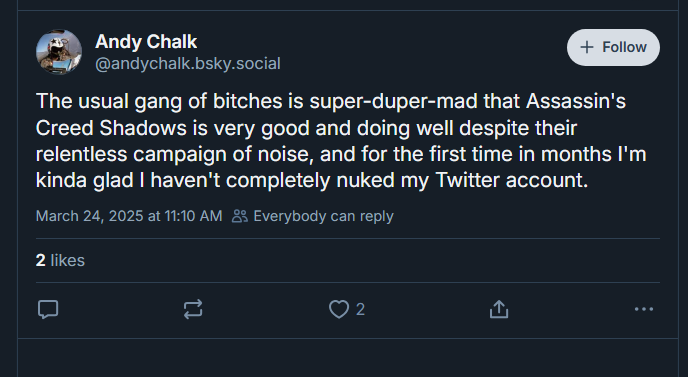View who liked via 2 likes link

click(x=60, y=260)
